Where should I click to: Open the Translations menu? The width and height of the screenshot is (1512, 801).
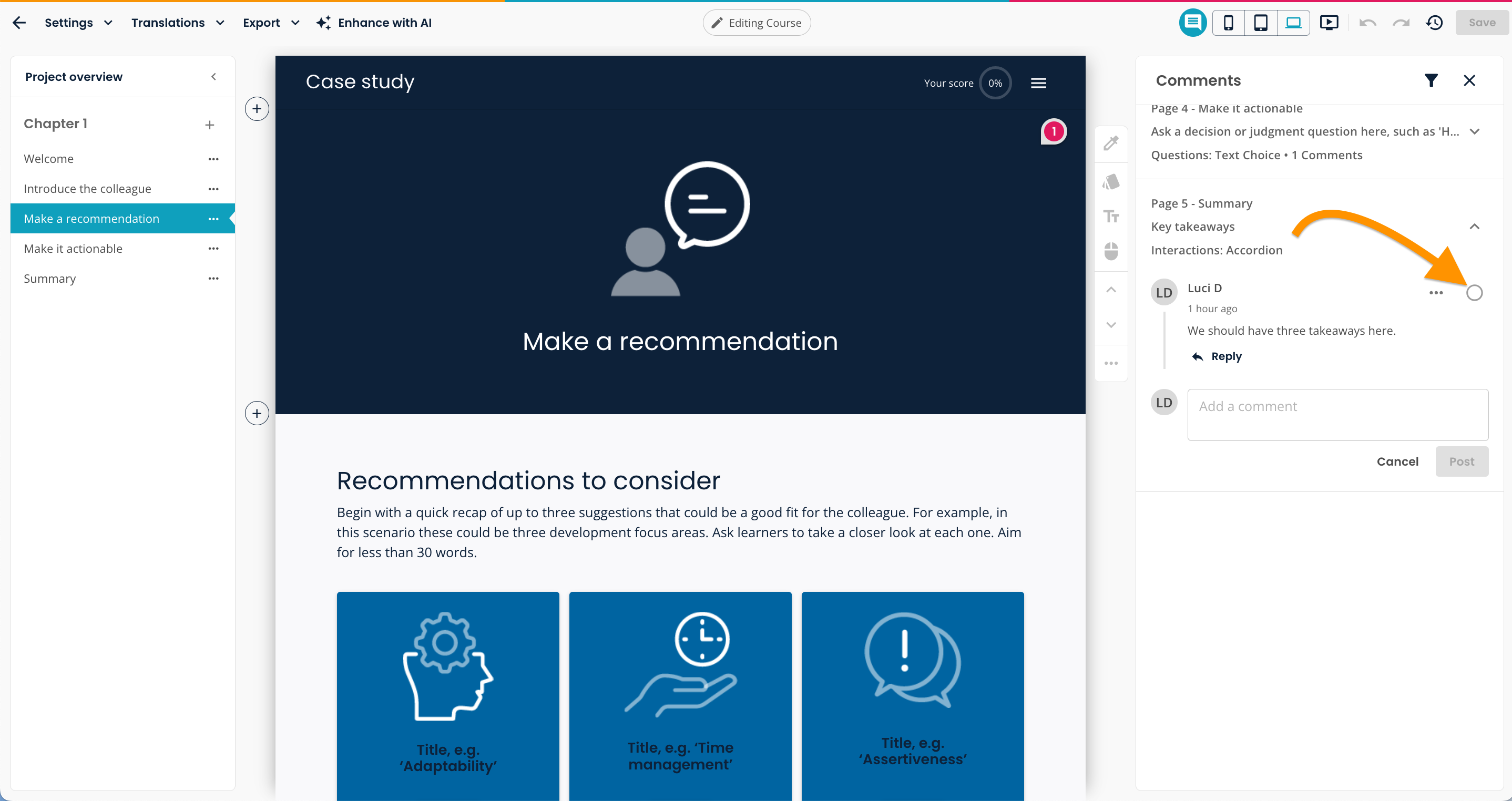tap(177, 23)
